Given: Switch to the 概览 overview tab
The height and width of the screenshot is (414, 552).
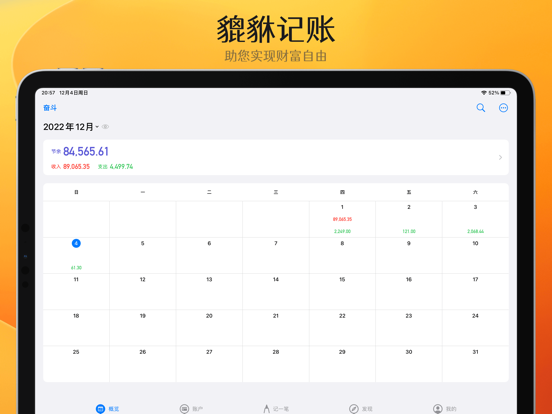Looking at the screenshot, I should [107, 409].
